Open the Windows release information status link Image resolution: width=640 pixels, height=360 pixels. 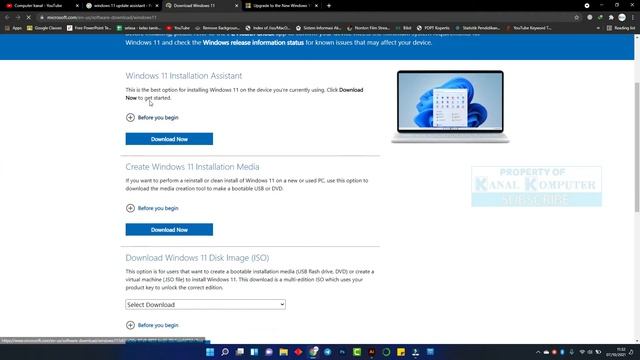[253, 42]
